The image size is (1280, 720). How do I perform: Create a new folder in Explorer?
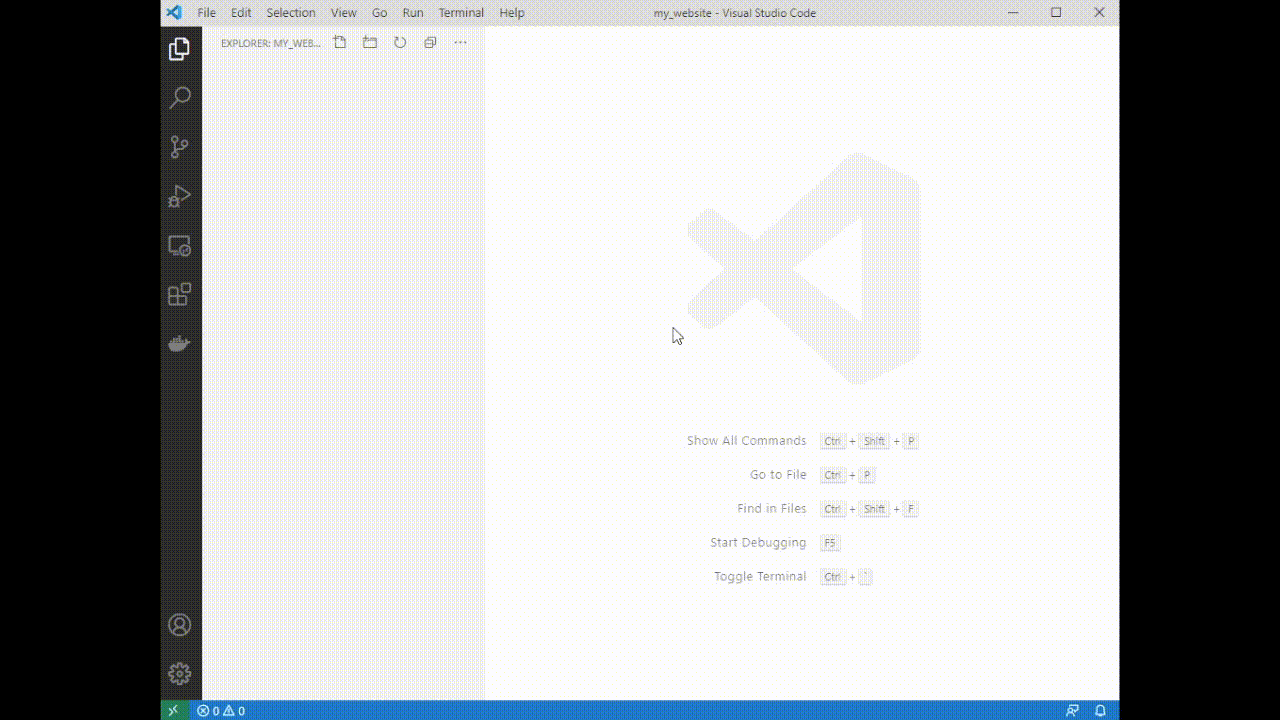pos(369,42)
